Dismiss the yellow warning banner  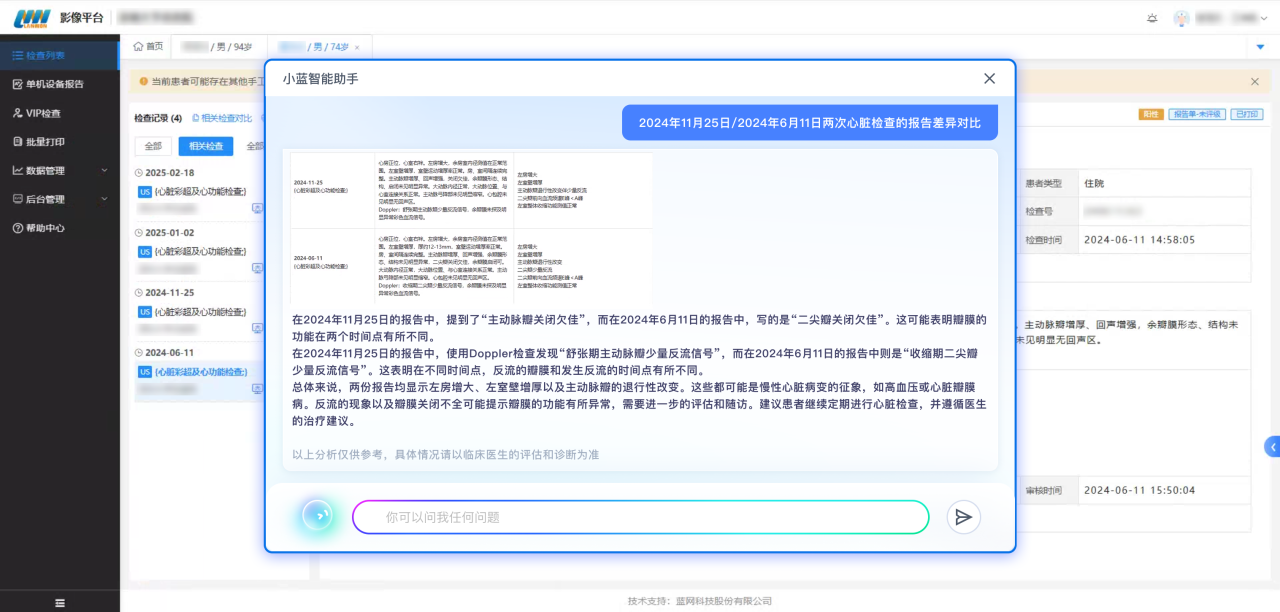coord(1255,82)
